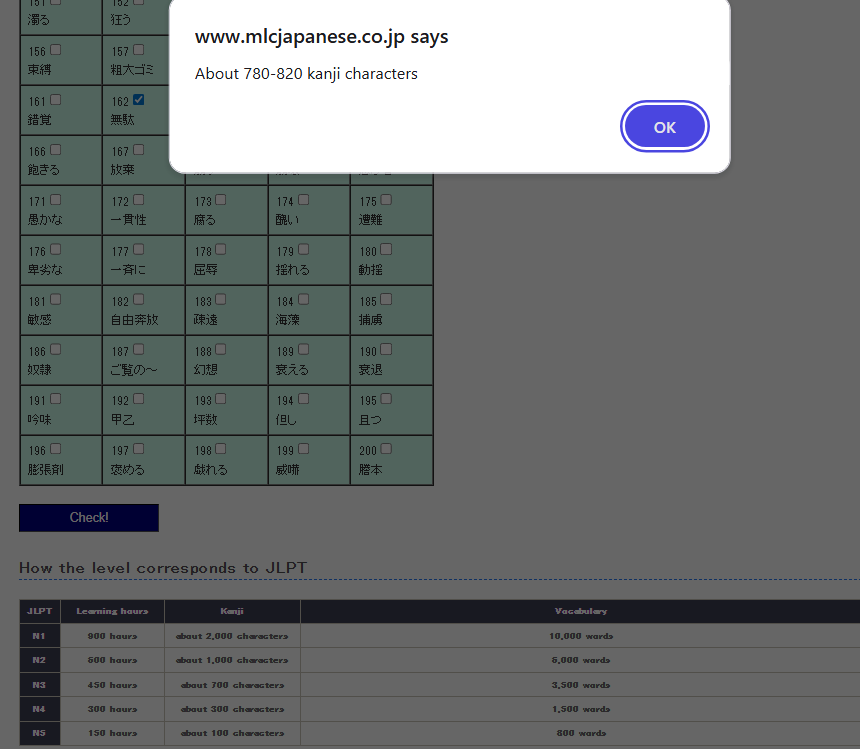Image resolution: width=860 pixels, height=749 pixels.
Task: Click '900 hours' cell
Action: pos(112,636)
